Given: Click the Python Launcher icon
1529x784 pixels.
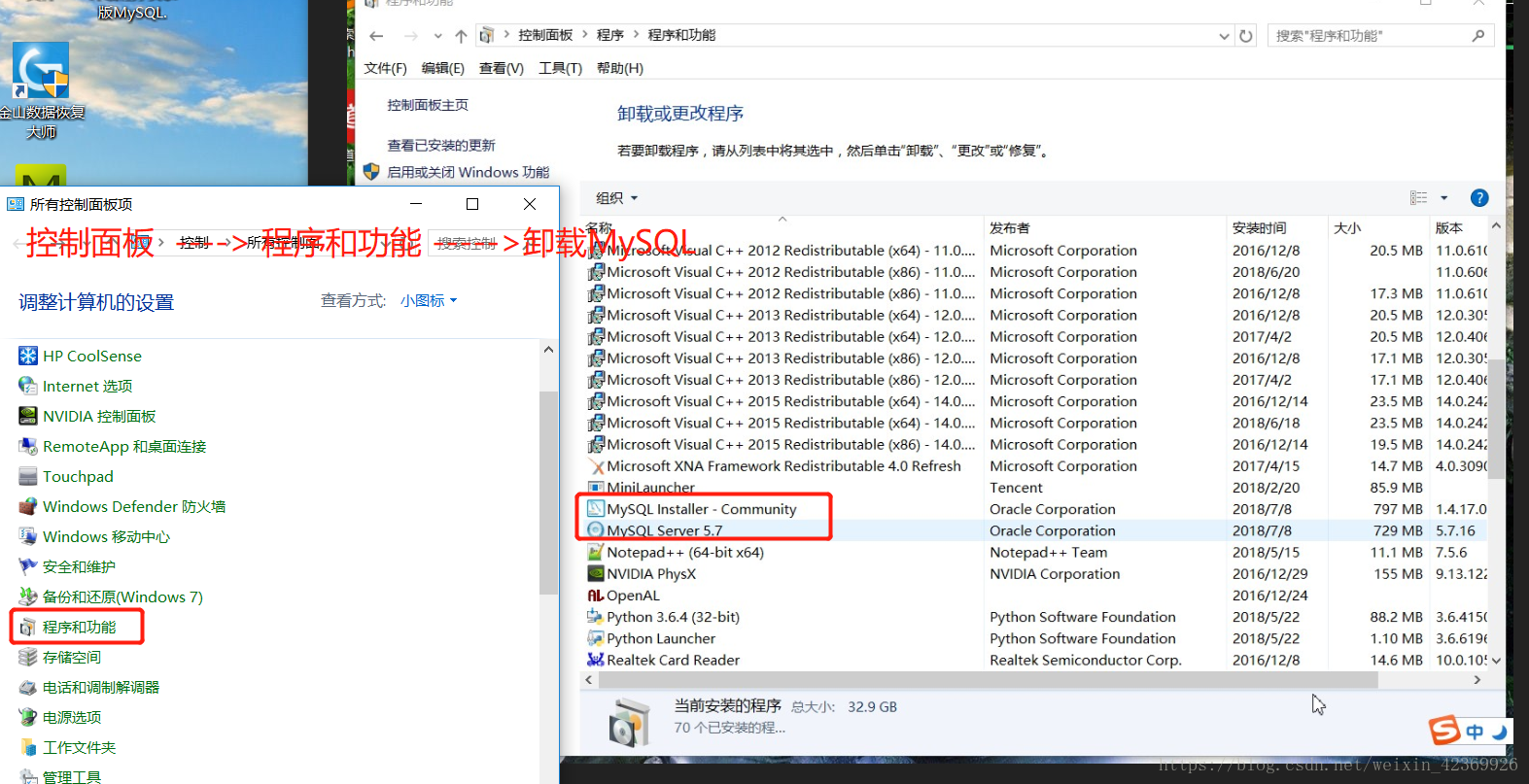Looking at the screenshot, I should click(x=596, y=638).
